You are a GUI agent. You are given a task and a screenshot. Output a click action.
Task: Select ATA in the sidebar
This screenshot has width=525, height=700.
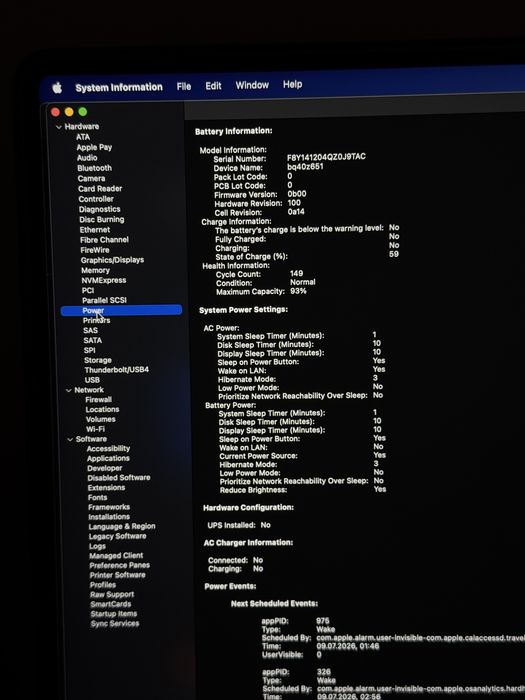[83, 137]
